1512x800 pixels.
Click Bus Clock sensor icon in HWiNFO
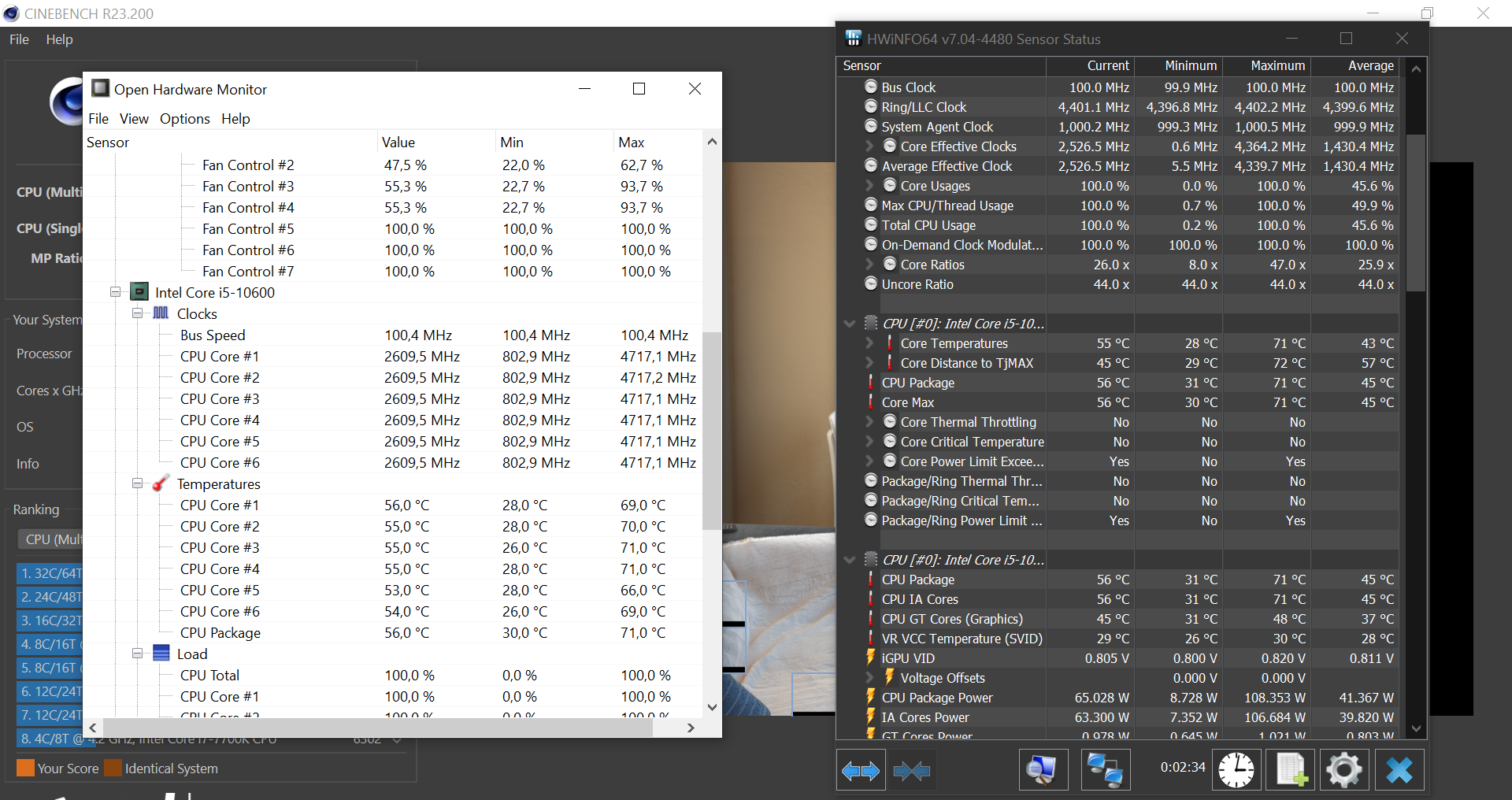[x=870, y=87]
